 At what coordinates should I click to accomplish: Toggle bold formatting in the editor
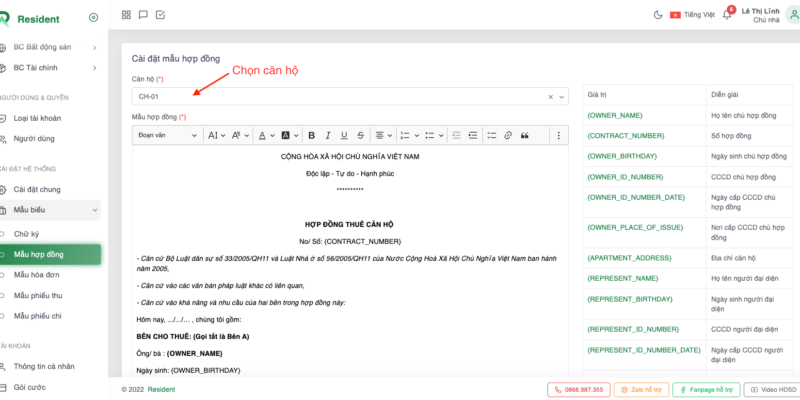coord(312,135)
